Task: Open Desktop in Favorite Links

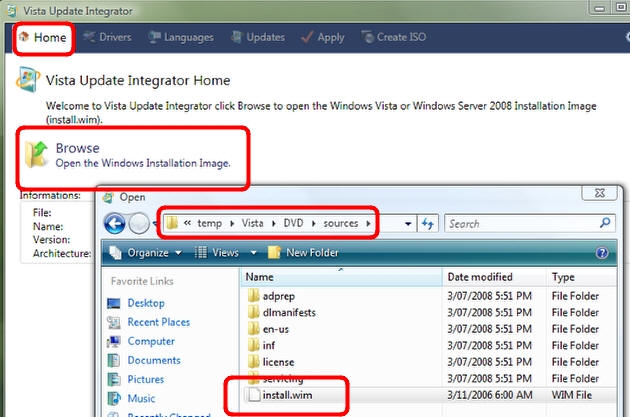Action: 136,303
